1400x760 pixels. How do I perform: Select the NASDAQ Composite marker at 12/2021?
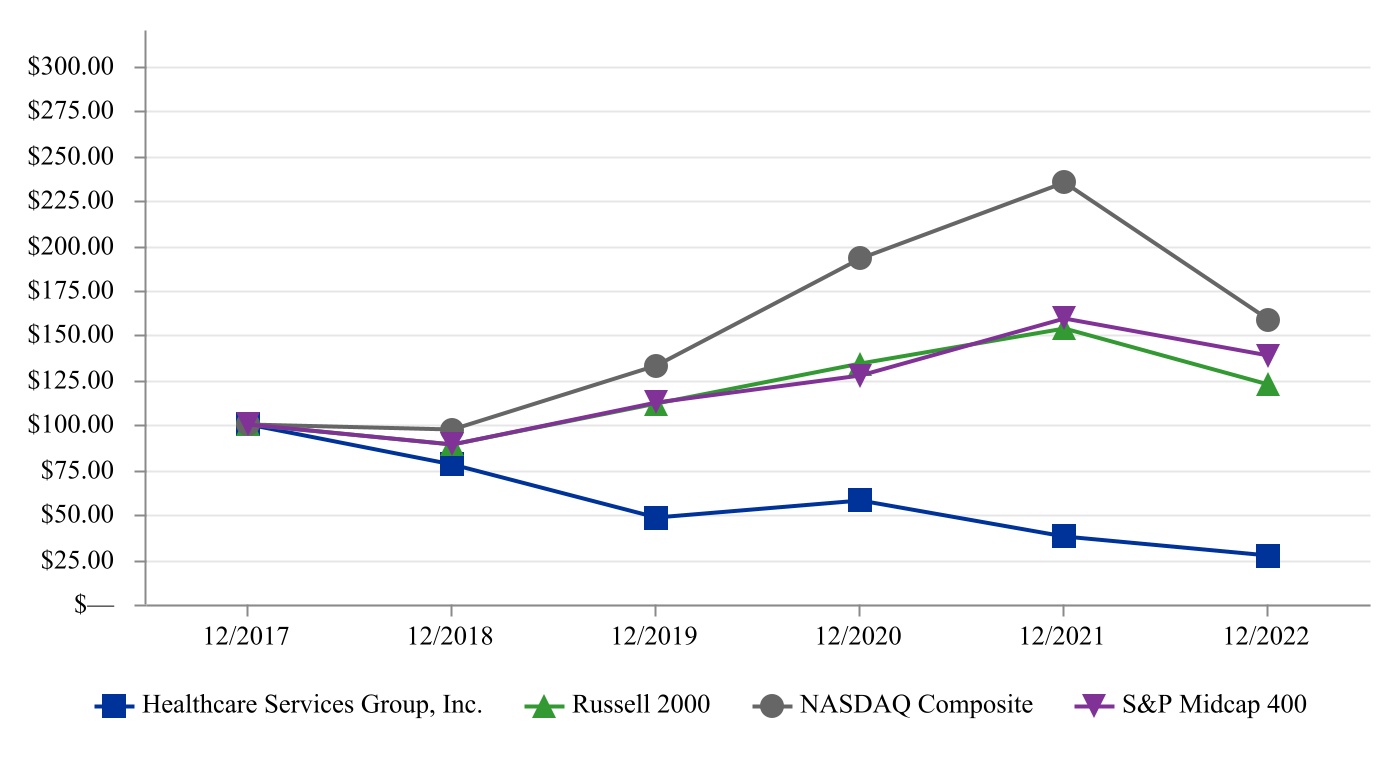pyautogui.click(x=1064, y=182)
